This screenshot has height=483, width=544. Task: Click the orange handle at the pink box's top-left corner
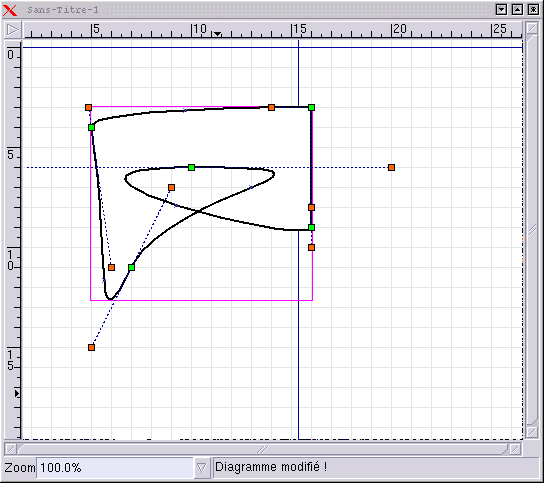click(x=88, y=108)
